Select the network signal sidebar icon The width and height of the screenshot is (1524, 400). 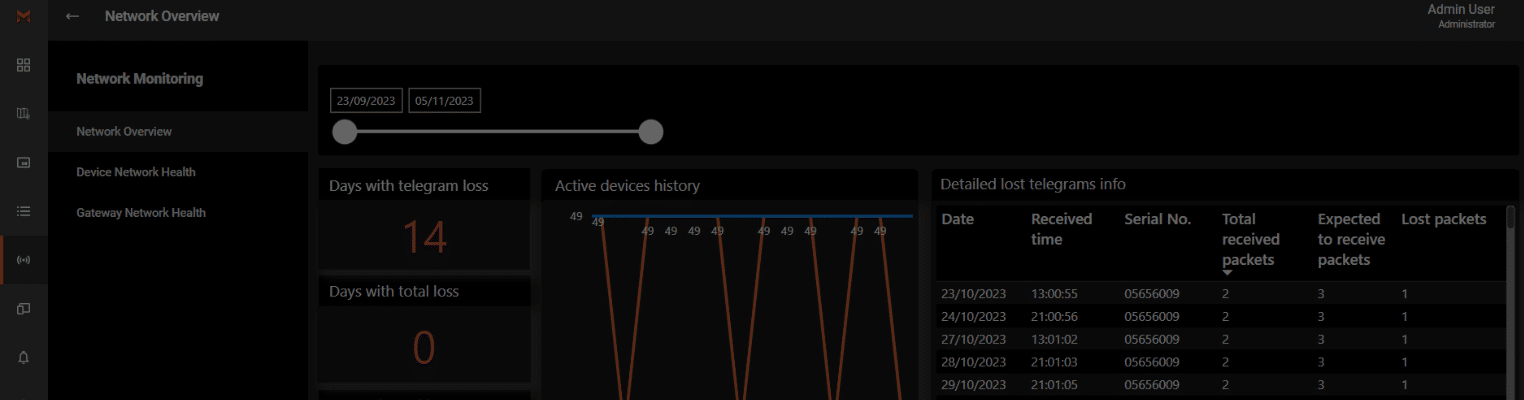coord(24,260)
